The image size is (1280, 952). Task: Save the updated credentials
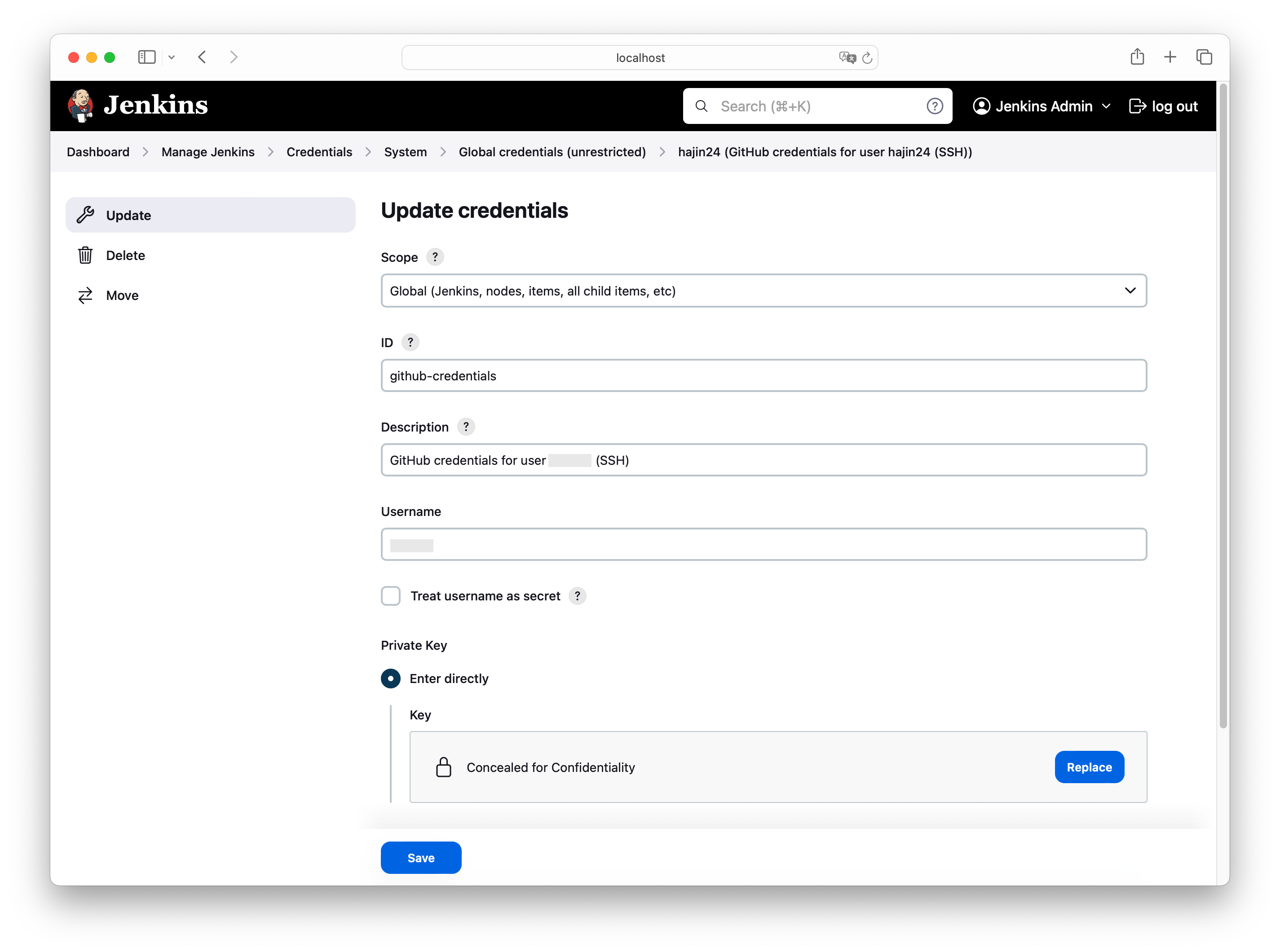(x=421, y=858)
